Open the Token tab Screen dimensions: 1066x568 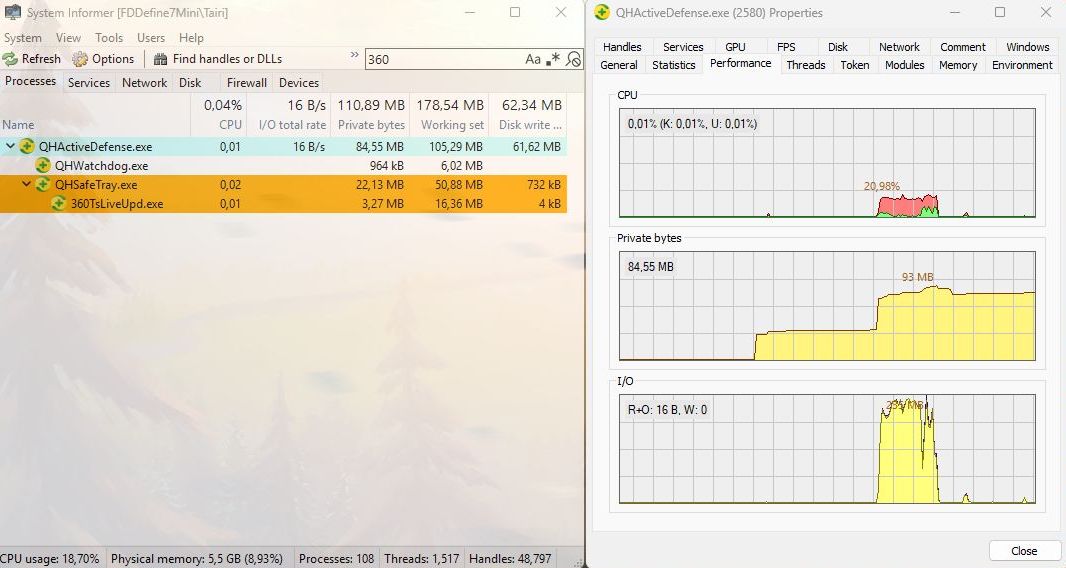pyautogui.click(x=855, y=65)
